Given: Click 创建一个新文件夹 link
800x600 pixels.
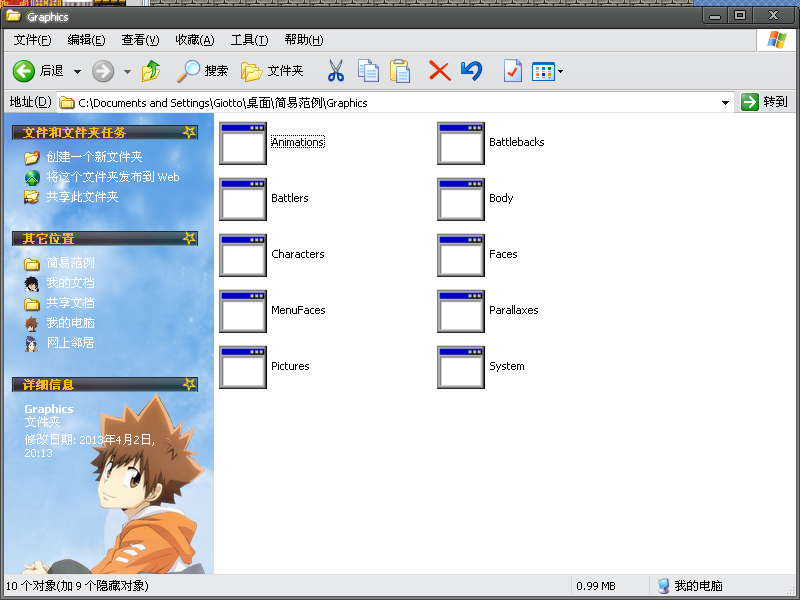Looking at the screenshot, I should 94,157.
